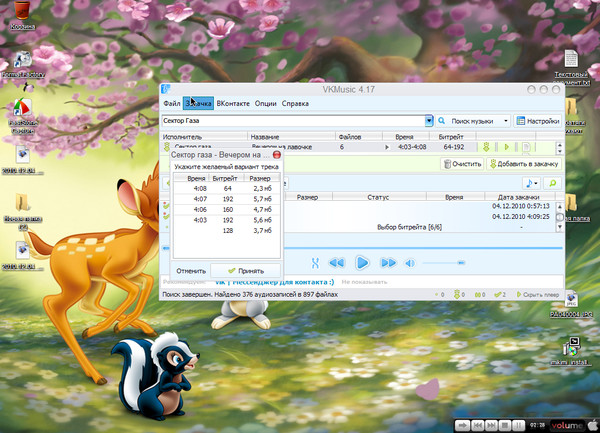Viewport: 600px width, 433px height.
Task: Click Не показывать link
Action: (x=364, y=282)
